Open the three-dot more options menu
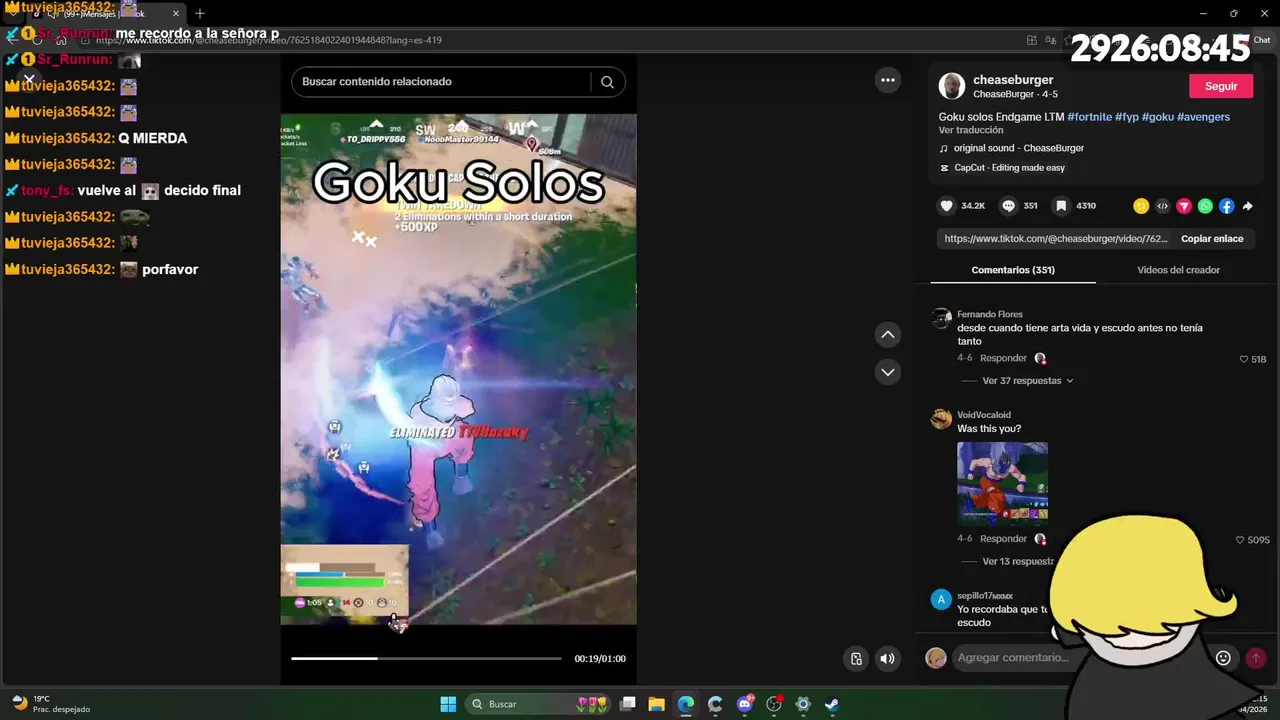1280x720 pixels. pyautogui.click(x=888, y=80)
